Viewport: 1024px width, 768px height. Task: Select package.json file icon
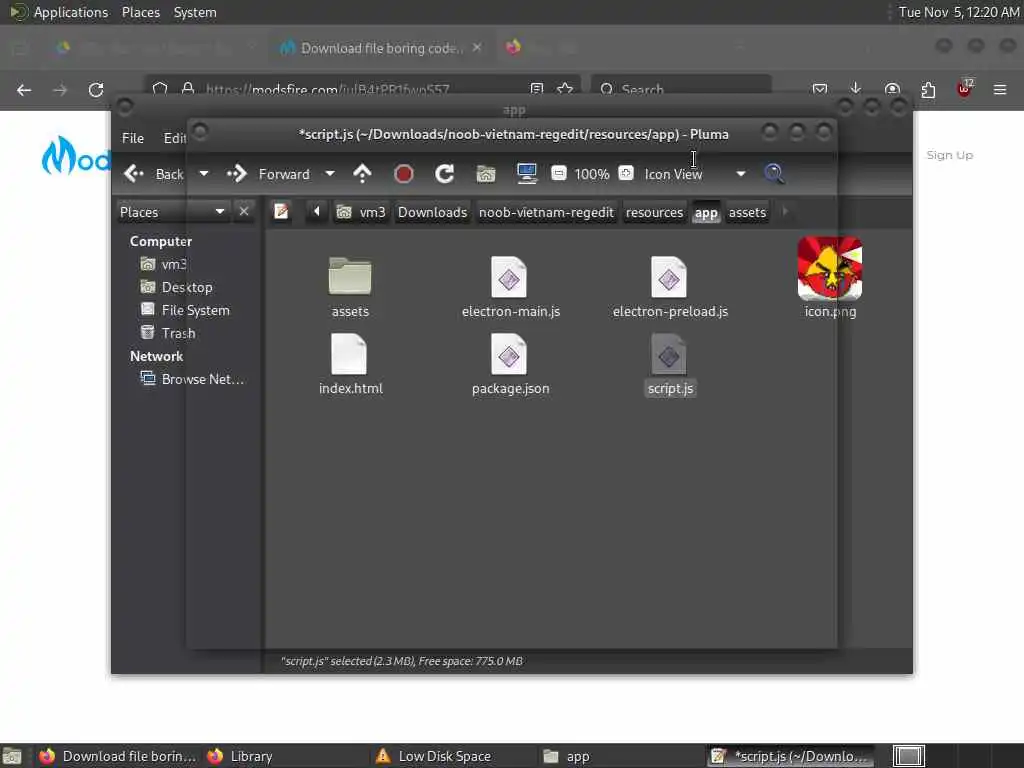click(x=509, y=354)
